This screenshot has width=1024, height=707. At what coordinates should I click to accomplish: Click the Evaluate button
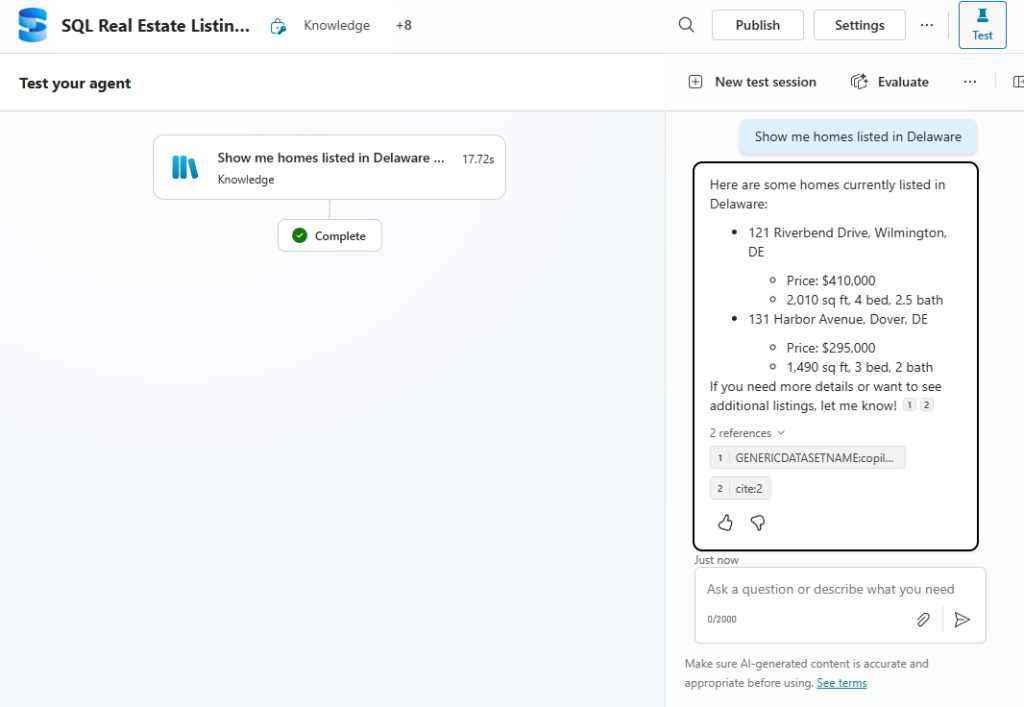(890, 82)
